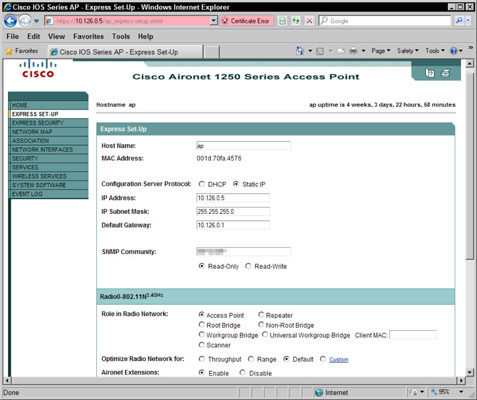Open the File menu
The width and height of the screenshot is (477, 400).
coord(13,36)
